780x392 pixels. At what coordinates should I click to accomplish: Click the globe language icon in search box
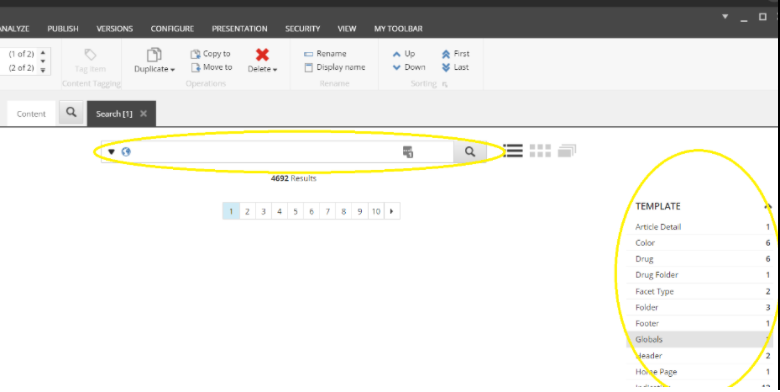[x=126, y=152]
